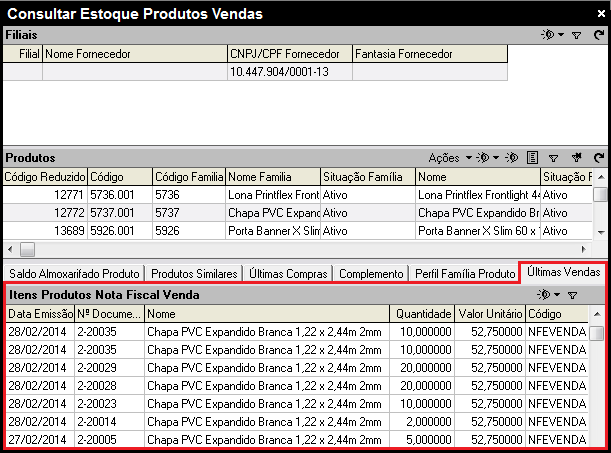
Task: Select document number 2-20028 cell
Action: point(109,386)
